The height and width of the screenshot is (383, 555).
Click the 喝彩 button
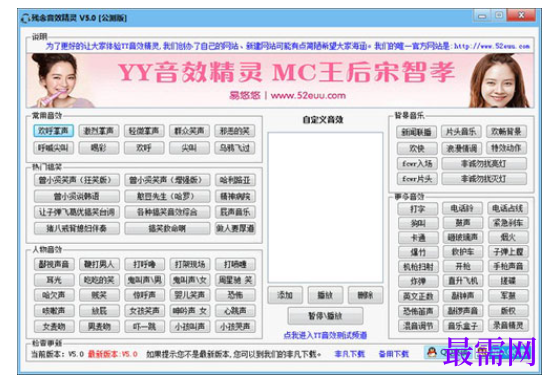click(99, 148)
